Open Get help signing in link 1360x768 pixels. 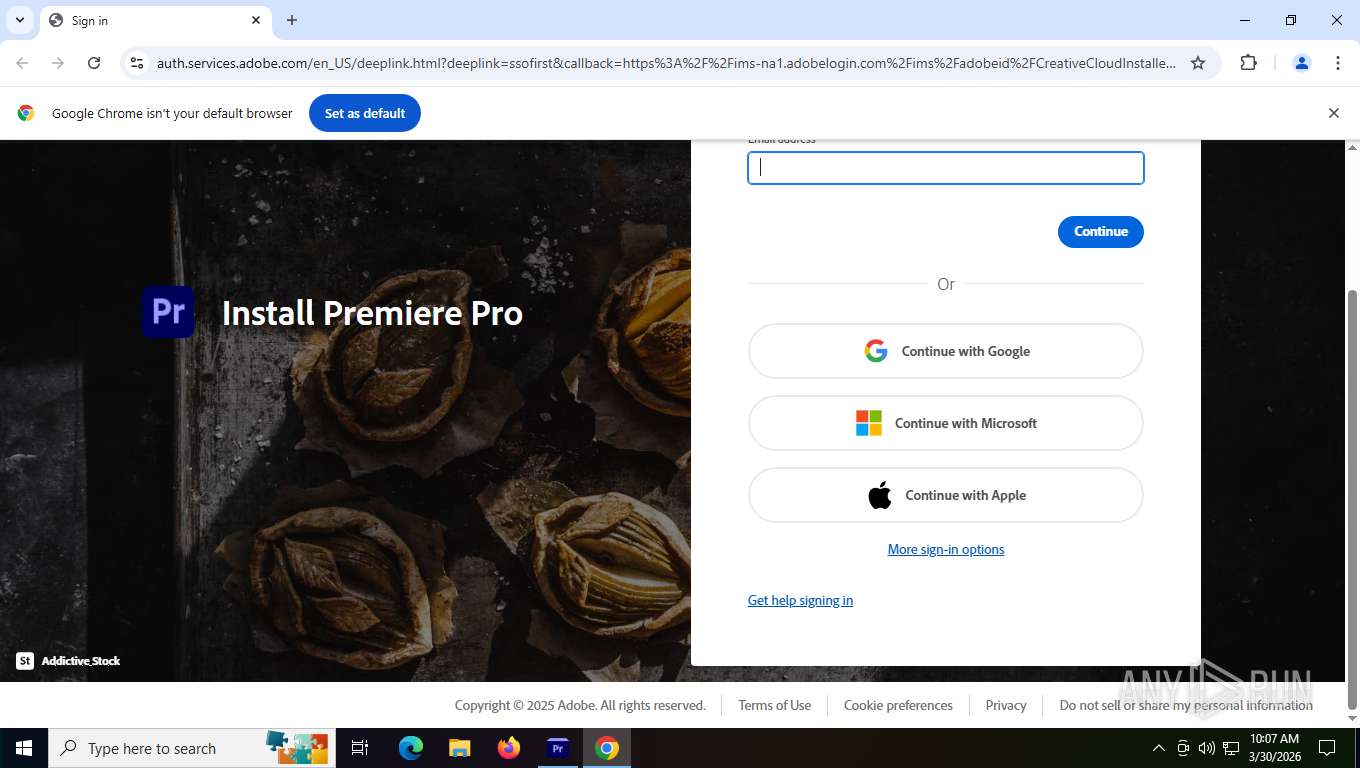point(800,600)
